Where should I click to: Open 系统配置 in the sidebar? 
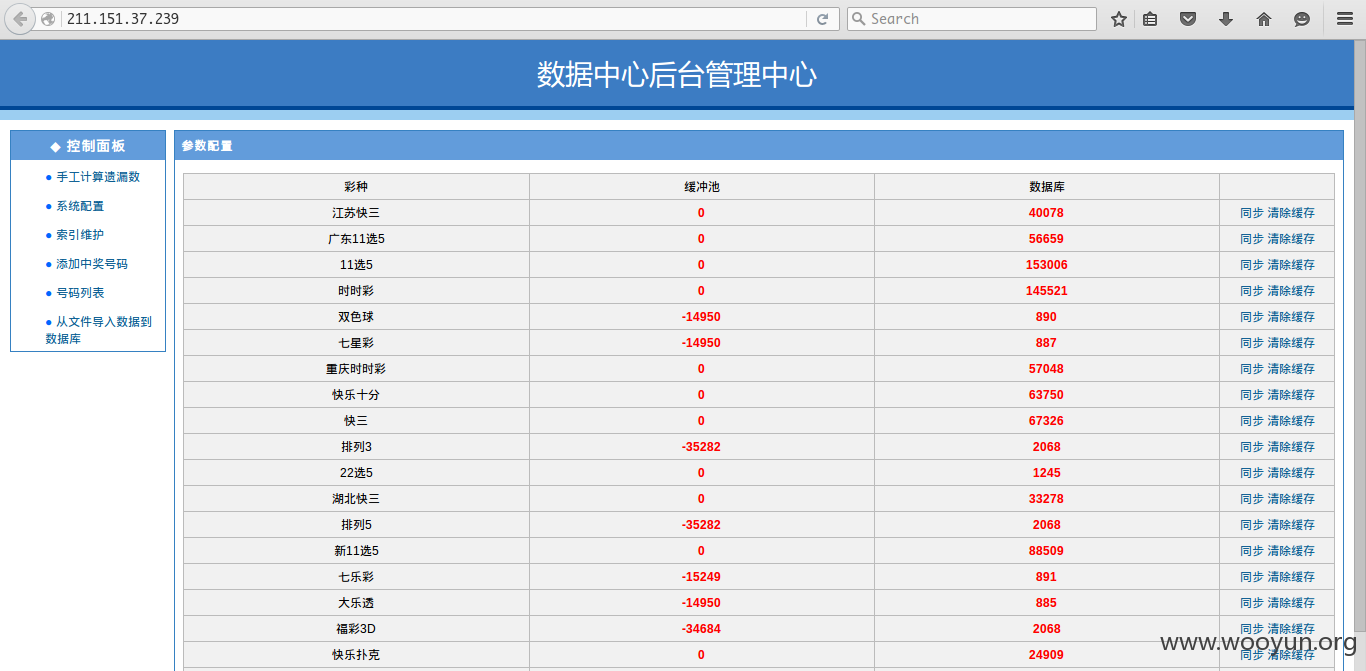pyautogui.click(x=80, y=206)
